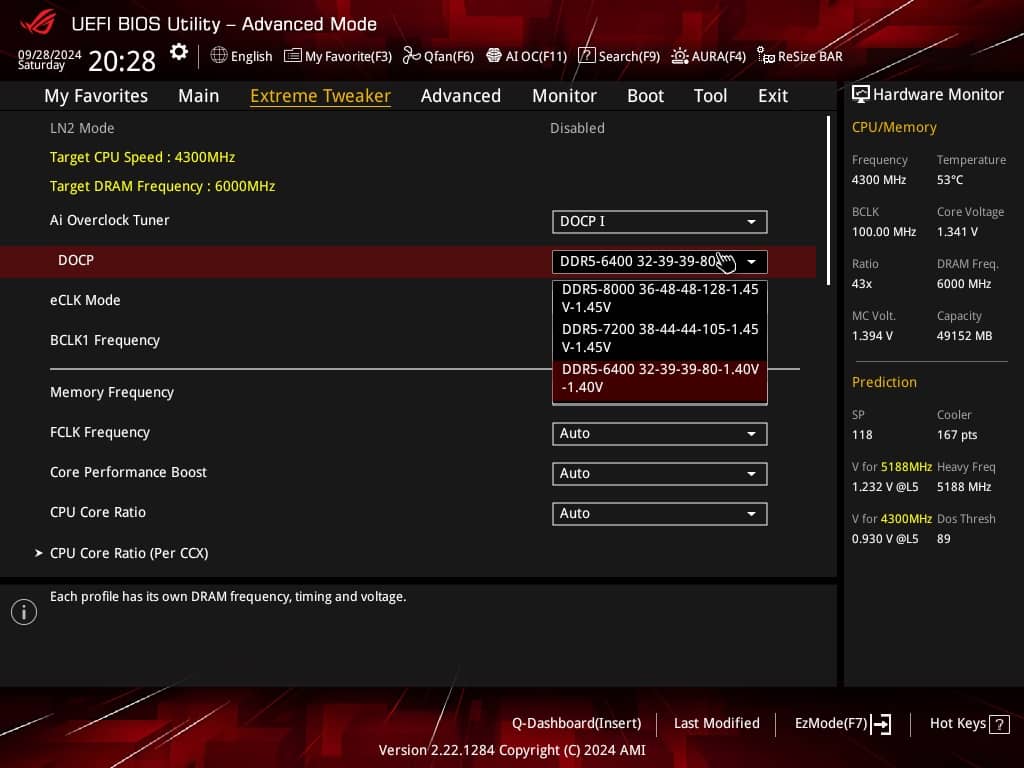Click the Version 2.22.1284 copyright text
Viewport: 1024px width, 768px height.
pyautogui.click(x=512, y=750)
